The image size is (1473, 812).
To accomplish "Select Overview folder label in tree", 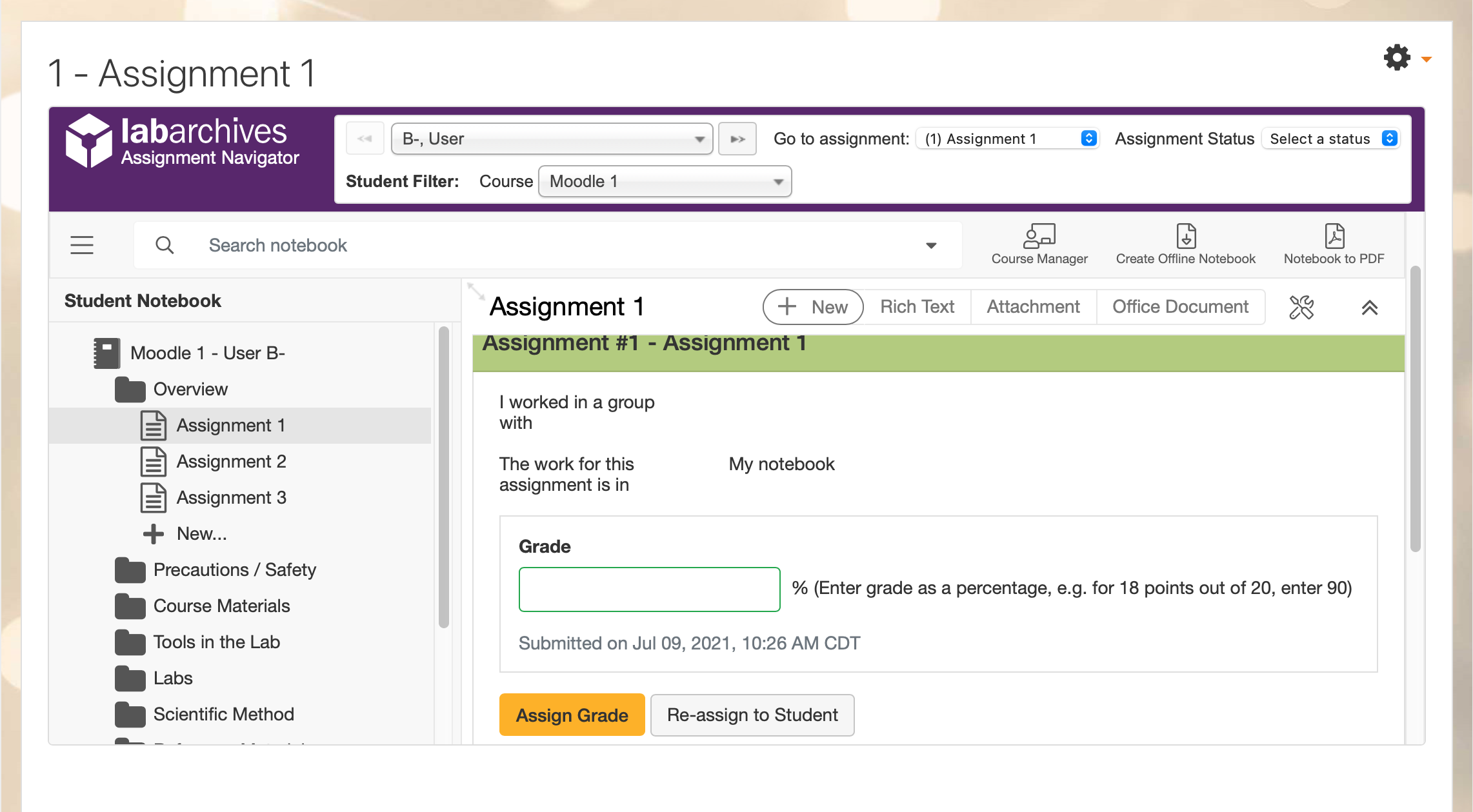I will click(190, 390).
